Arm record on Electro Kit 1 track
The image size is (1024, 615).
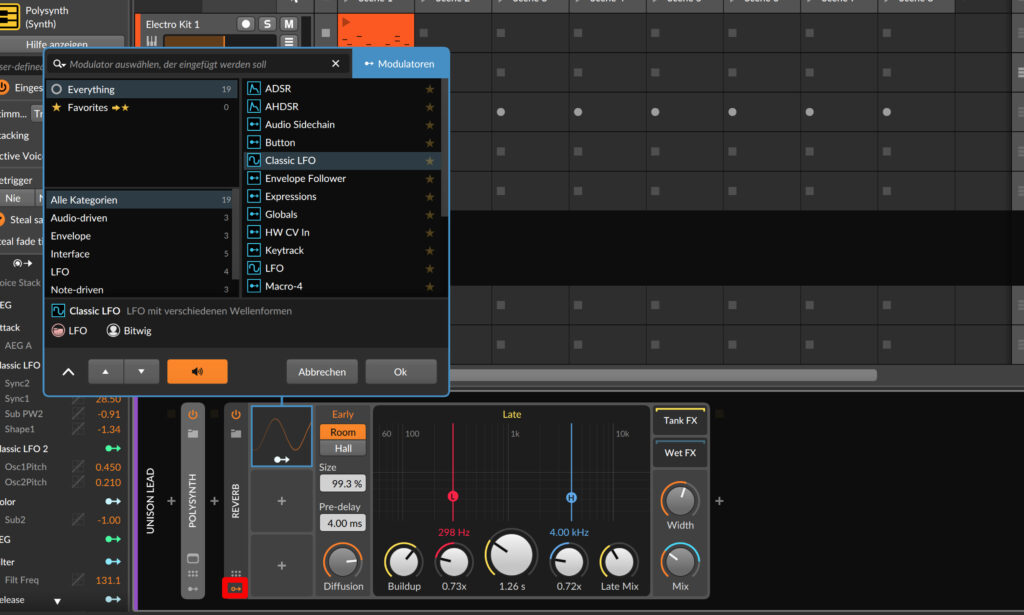tap(246, 24)
